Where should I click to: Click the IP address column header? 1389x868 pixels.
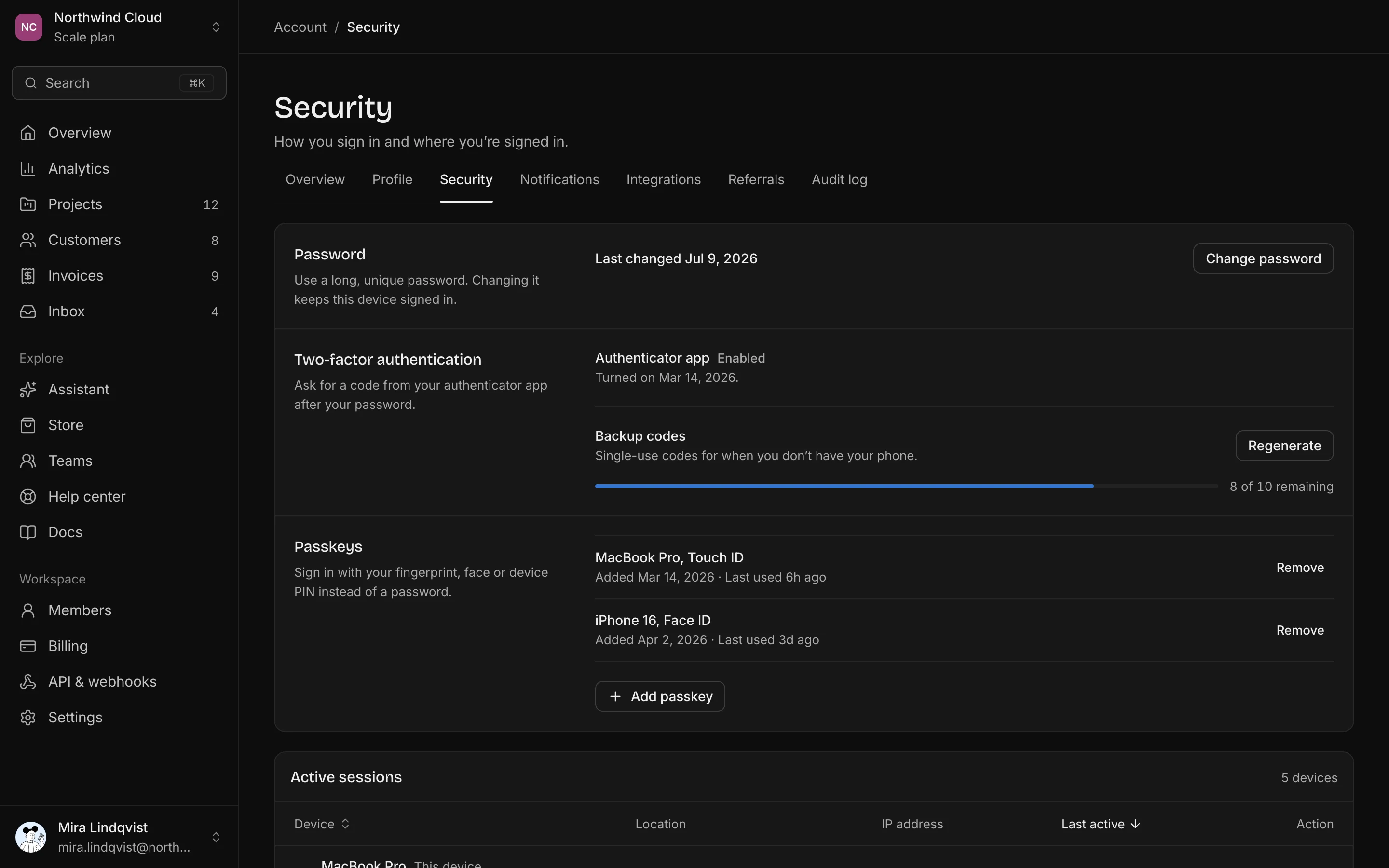tap(912, 824)
